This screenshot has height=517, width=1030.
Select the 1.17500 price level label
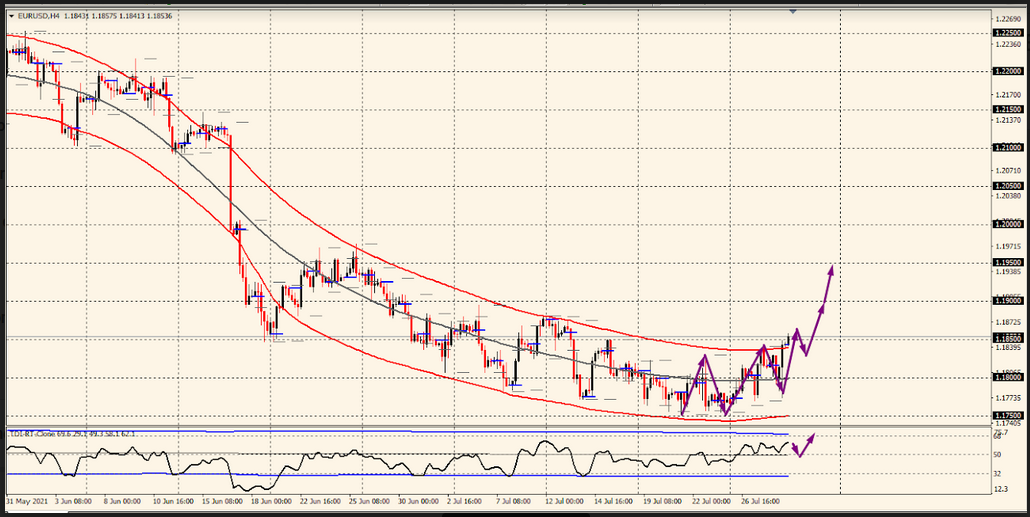[1007, 415]
